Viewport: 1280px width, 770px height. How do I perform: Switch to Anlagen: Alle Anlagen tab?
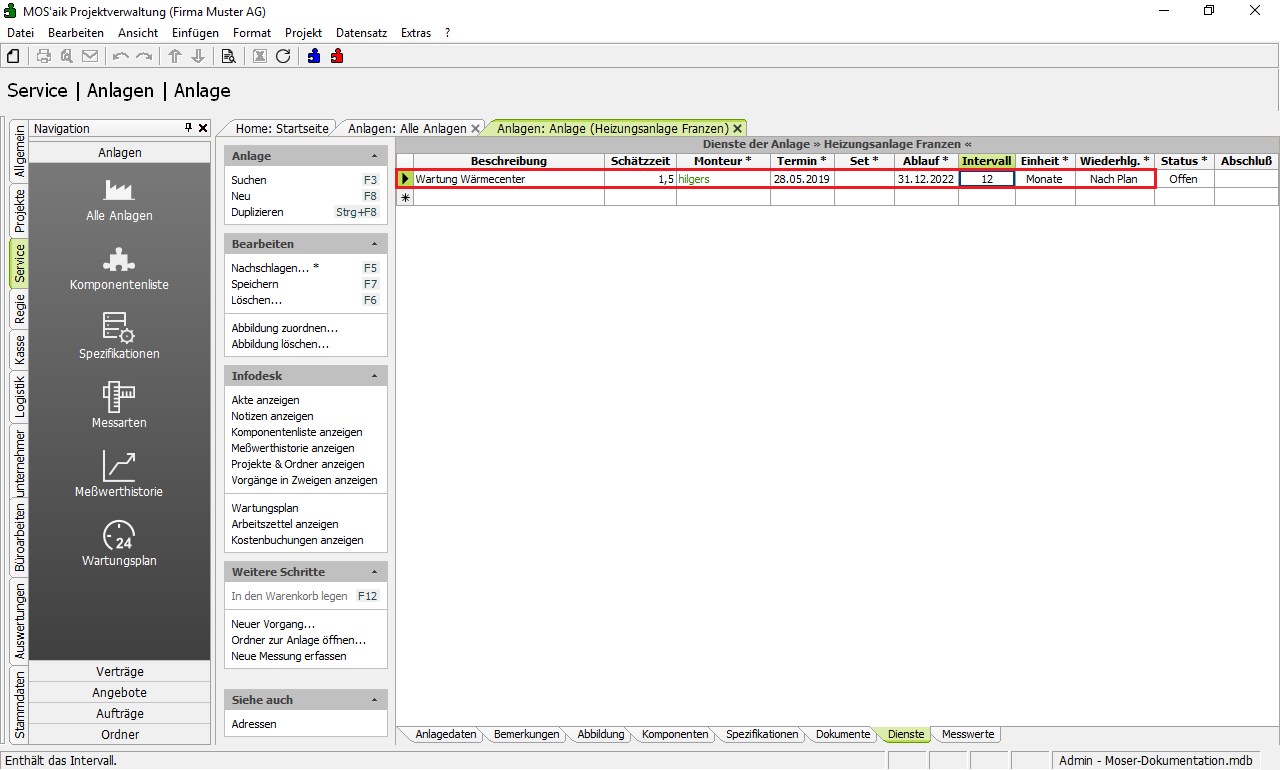[x=407, y=129]
